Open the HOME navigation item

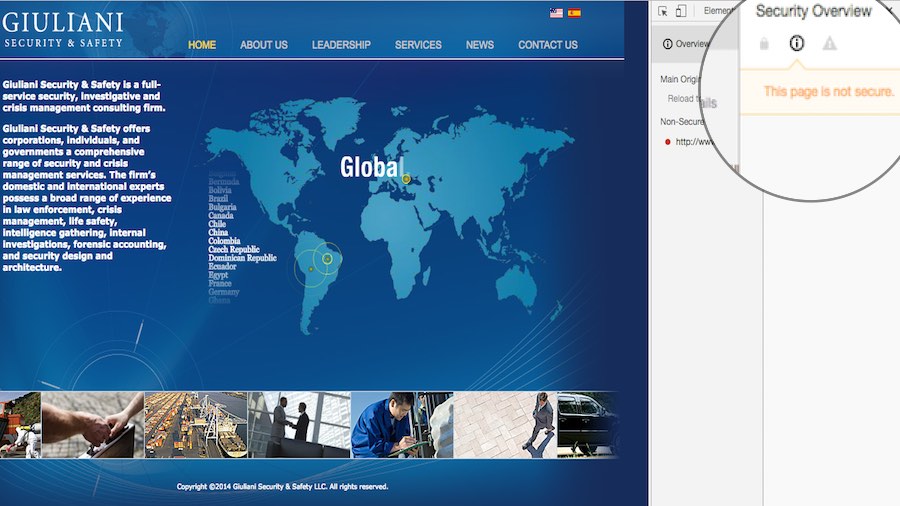pyautogui.click(x=202, y=45)
